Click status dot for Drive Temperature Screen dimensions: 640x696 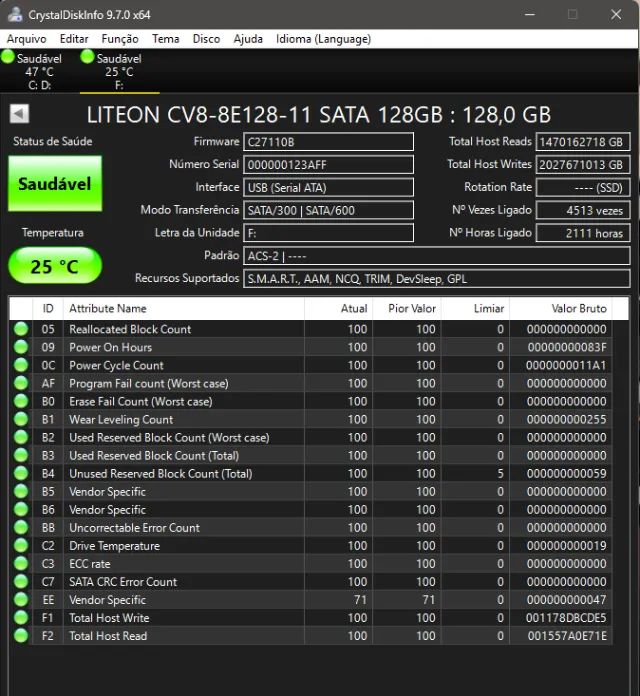[21, 546]
